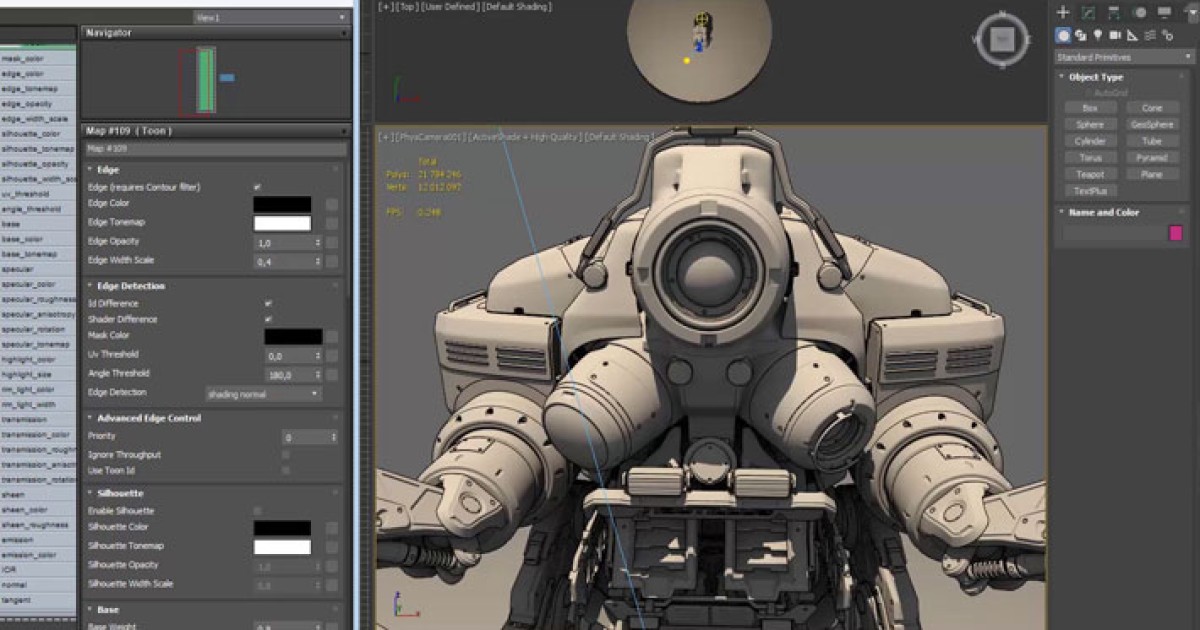
Task: Switch to the Modify panel
Action: [x=1086, y=12]
